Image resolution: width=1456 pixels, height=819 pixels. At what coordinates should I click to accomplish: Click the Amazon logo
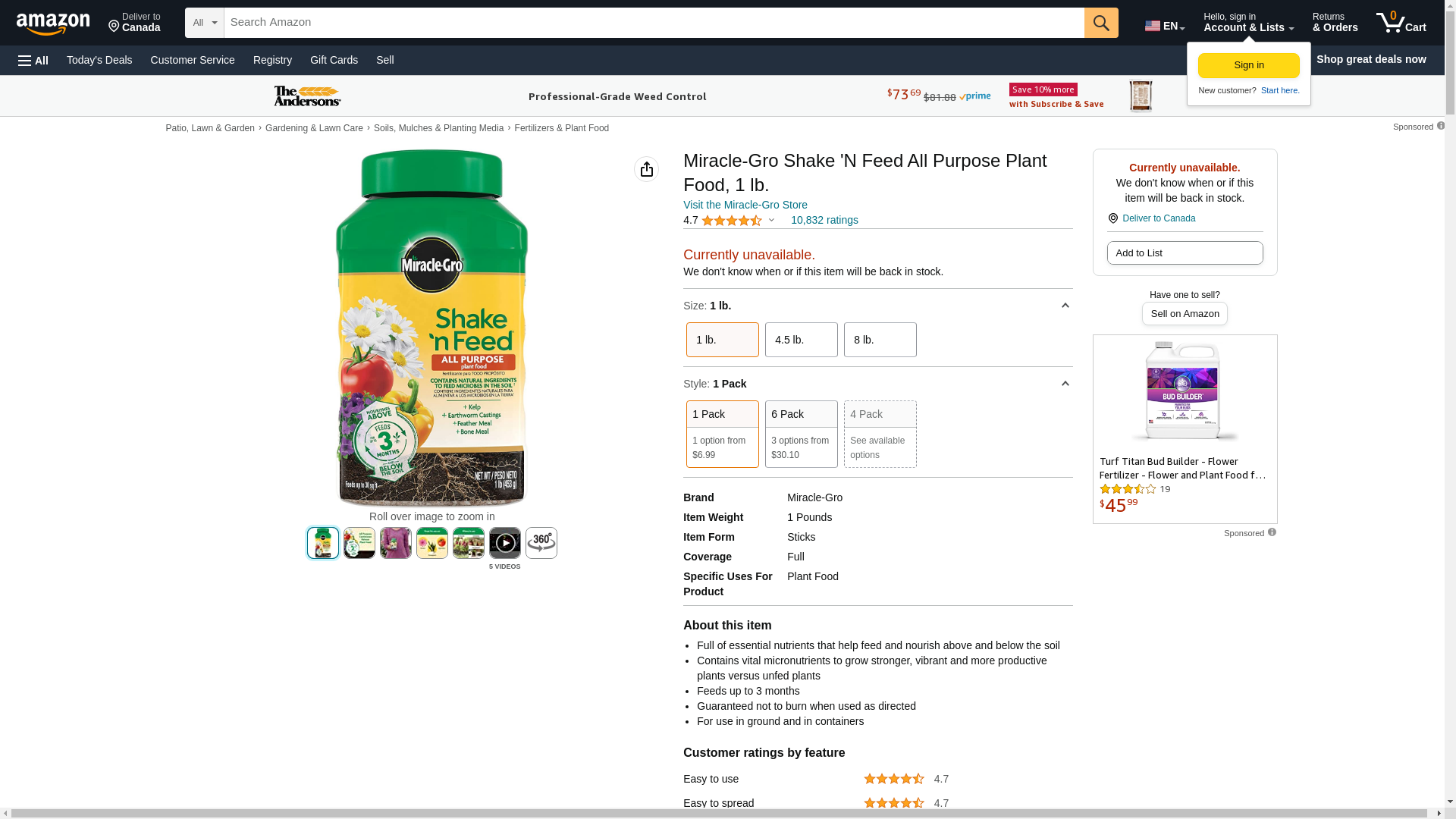[53, 24]
